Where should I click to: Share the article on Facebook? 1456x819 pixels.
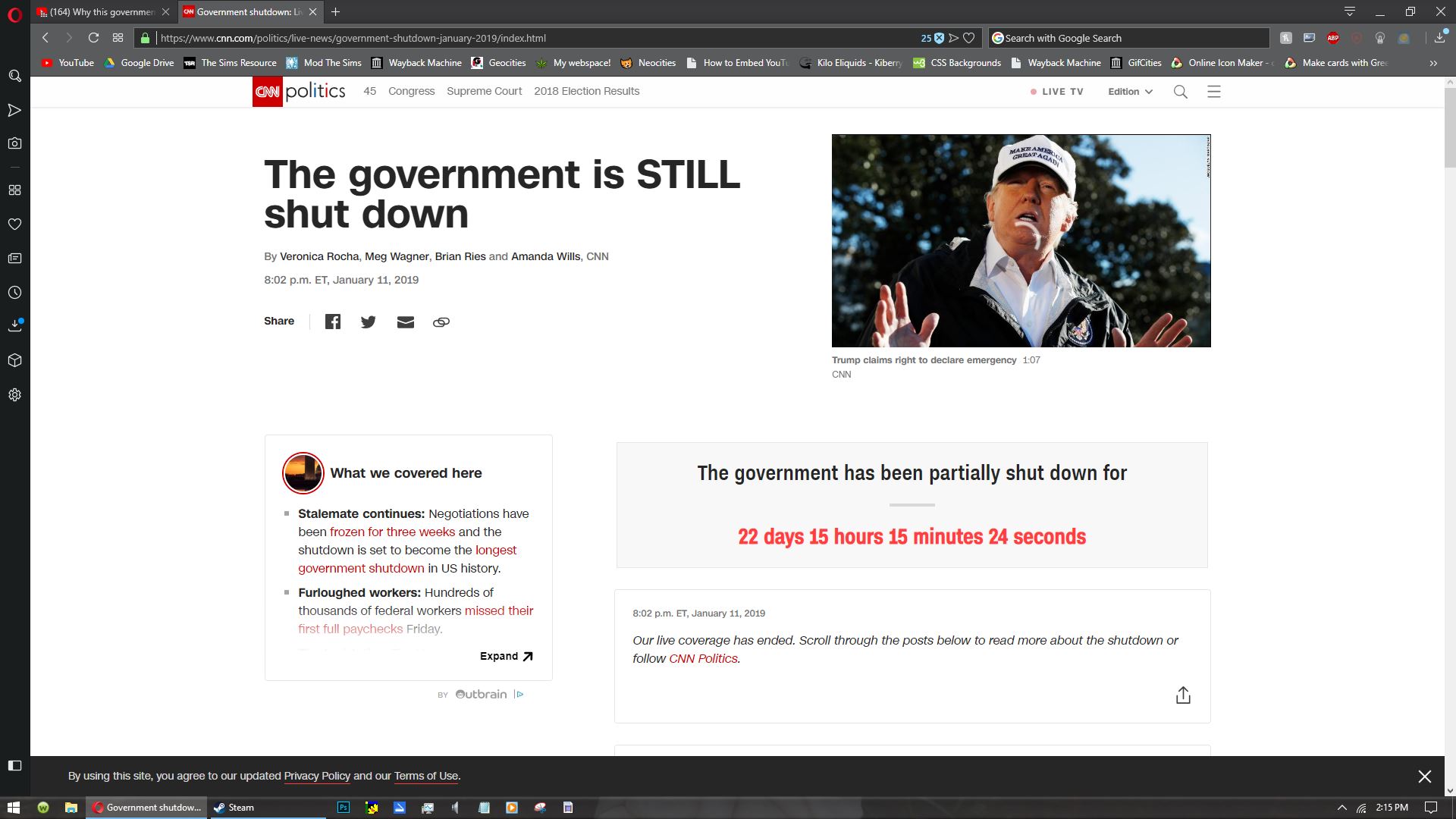[x=333, y=322]
